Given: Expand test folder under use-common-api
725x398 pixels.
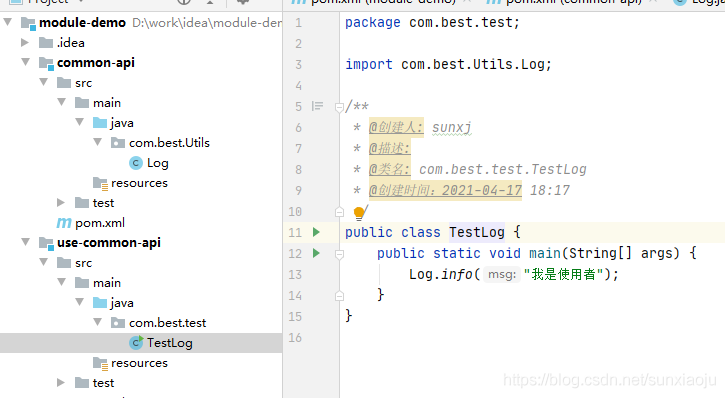Looking at the screenshot, I should [x=61, y=383].
